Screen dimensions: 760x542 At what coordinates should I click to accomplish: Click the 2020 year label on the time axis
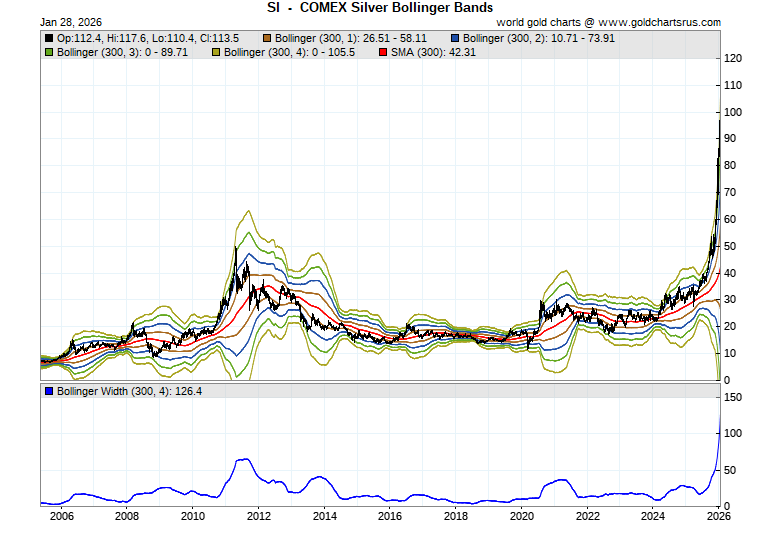(x=522, y=516)
